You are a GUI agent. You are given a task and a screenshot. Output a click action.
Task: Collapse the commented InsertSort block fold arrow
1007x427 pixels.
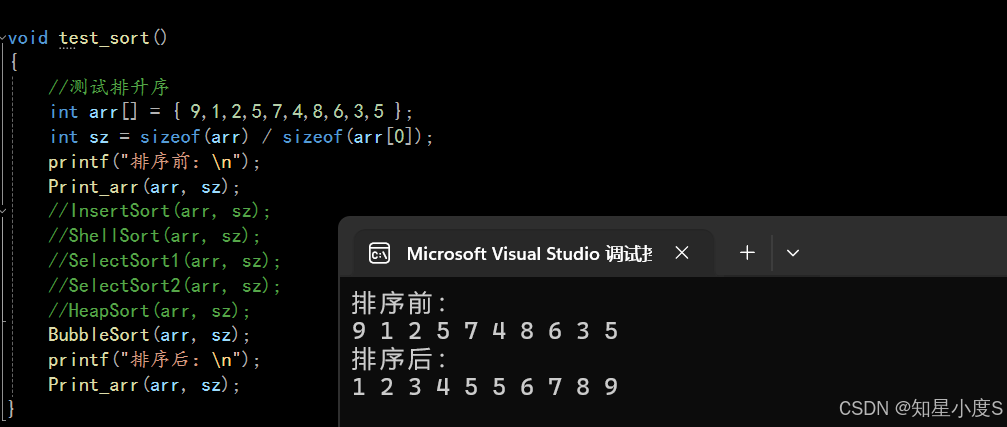coord(4,211)
